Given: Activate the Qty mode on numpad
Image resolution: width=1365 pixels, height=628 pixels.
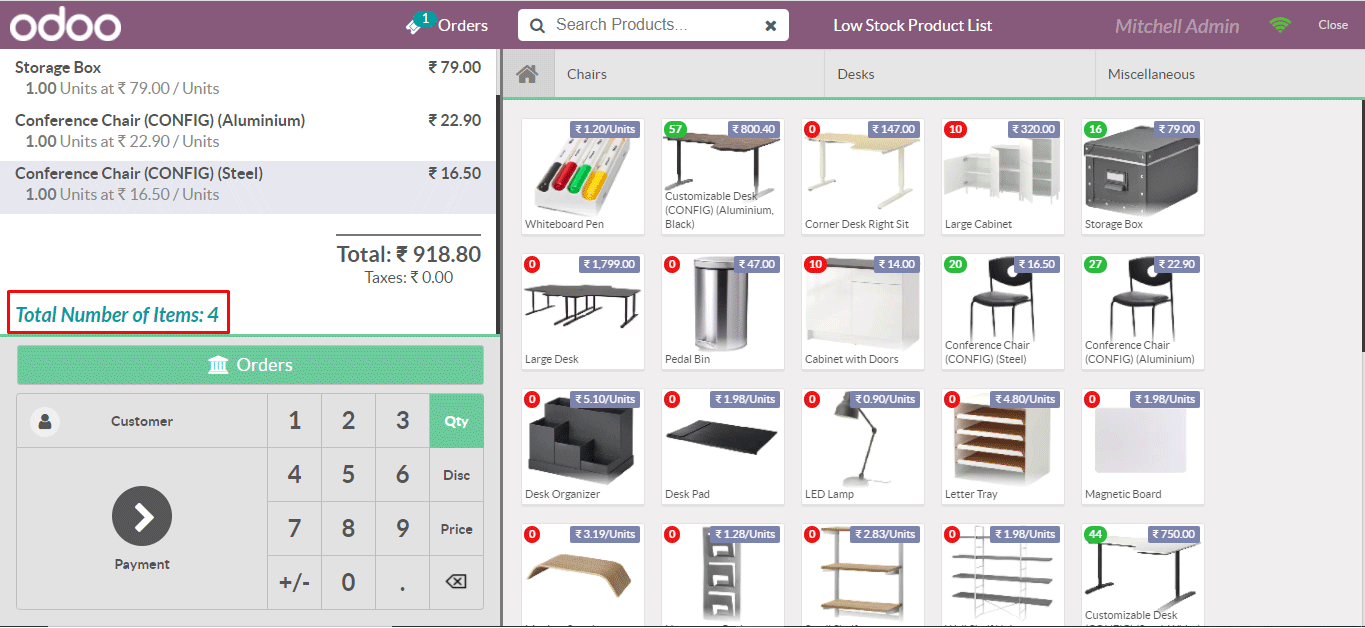Looking at the screenshot, I should pyautogui.click(x=456, y=421).
